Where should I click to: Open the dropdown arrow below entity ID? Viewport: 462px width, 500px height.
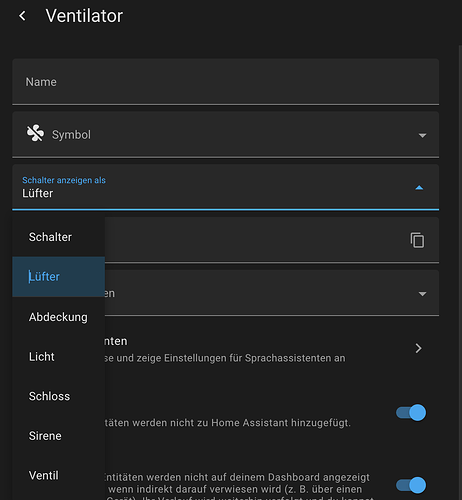pyautogui.click(x=422, y=294)
